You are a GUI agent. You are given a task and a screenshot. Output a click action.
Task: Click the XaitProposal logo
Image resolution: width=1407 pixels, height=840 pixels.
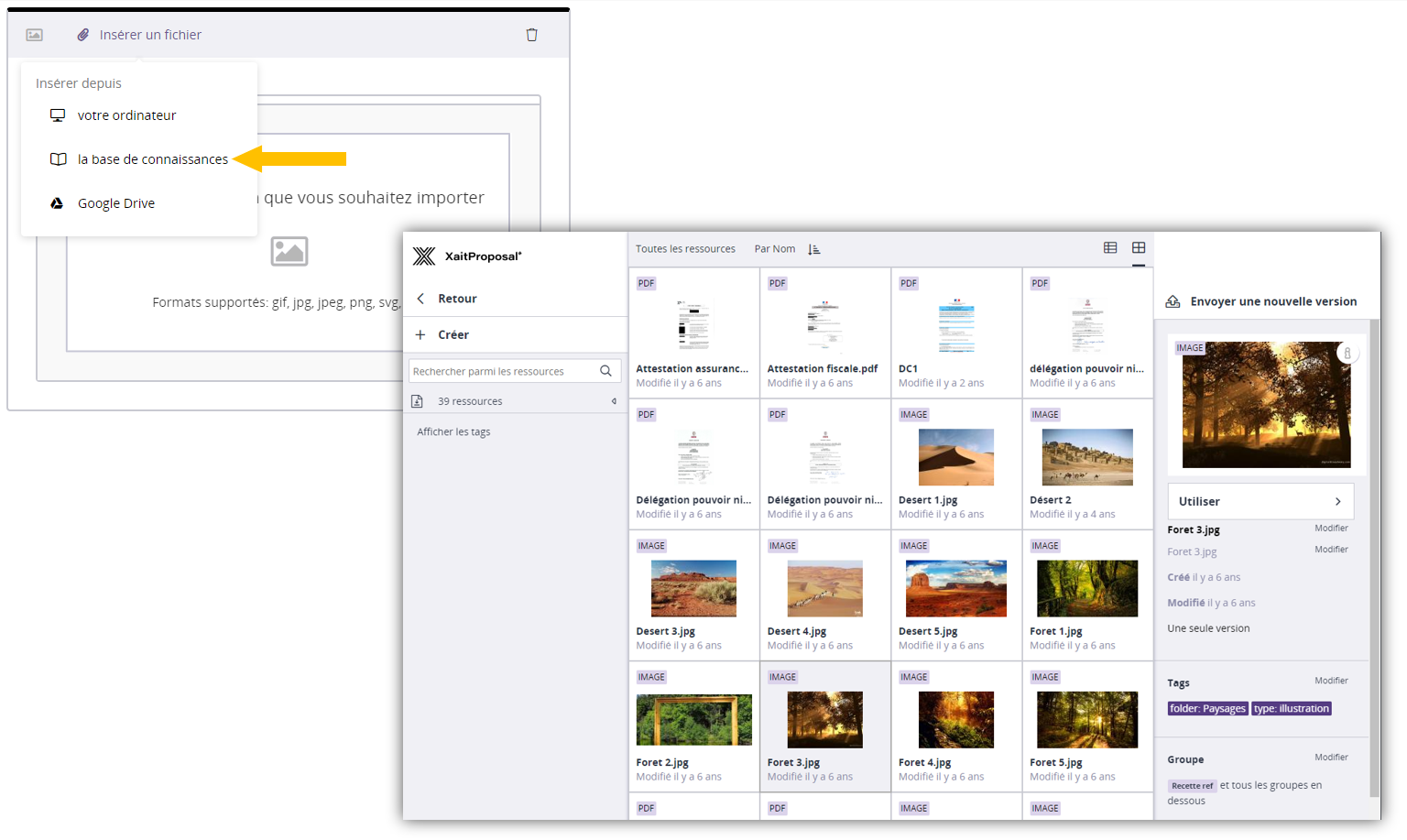click(x=424, y=256)
